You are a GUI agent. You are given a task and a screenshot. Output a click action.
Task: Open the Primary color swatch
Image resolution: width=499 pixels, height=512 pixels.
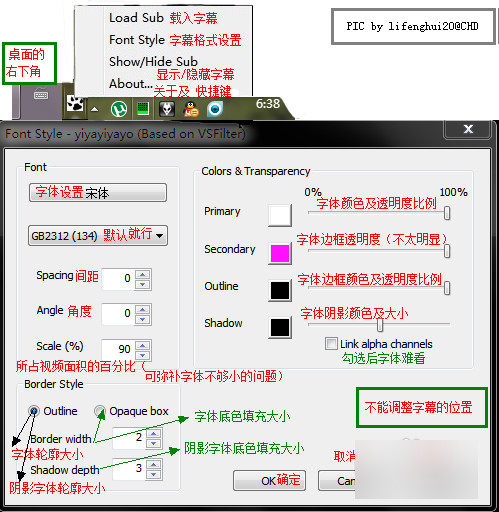[280, 216]
